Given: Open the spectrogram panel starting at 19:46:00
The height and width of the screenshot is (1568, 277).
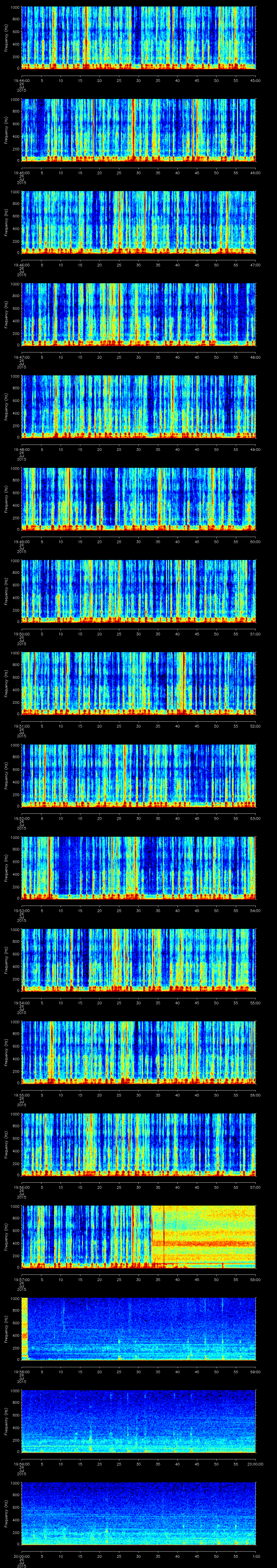Looking at the screenshot, I should pyautogui.click(x=139, y=222).
